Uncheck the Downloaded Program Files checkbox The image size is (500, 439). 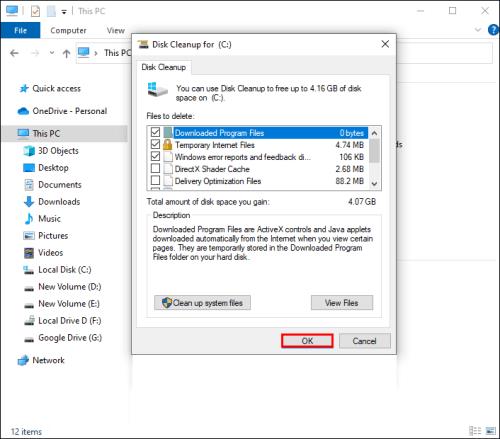click(155, 132)
